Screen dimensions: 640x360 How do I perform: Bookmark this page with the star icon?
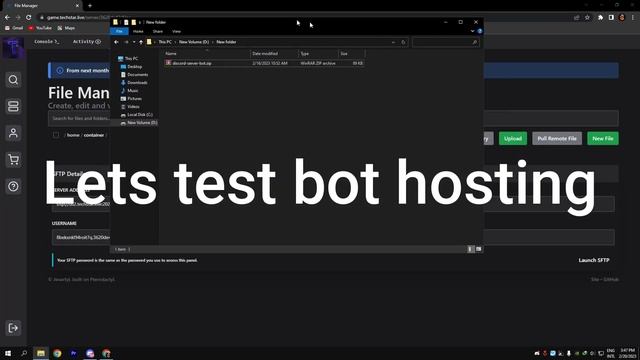coord(587,17)
